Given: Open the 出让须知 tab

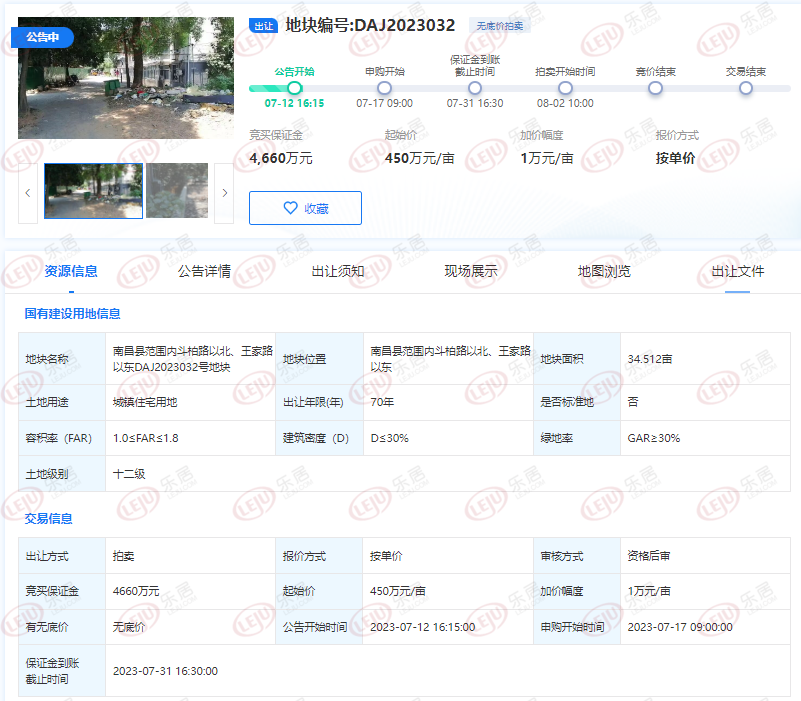Looking at the screenshot, I should [338, 271].
